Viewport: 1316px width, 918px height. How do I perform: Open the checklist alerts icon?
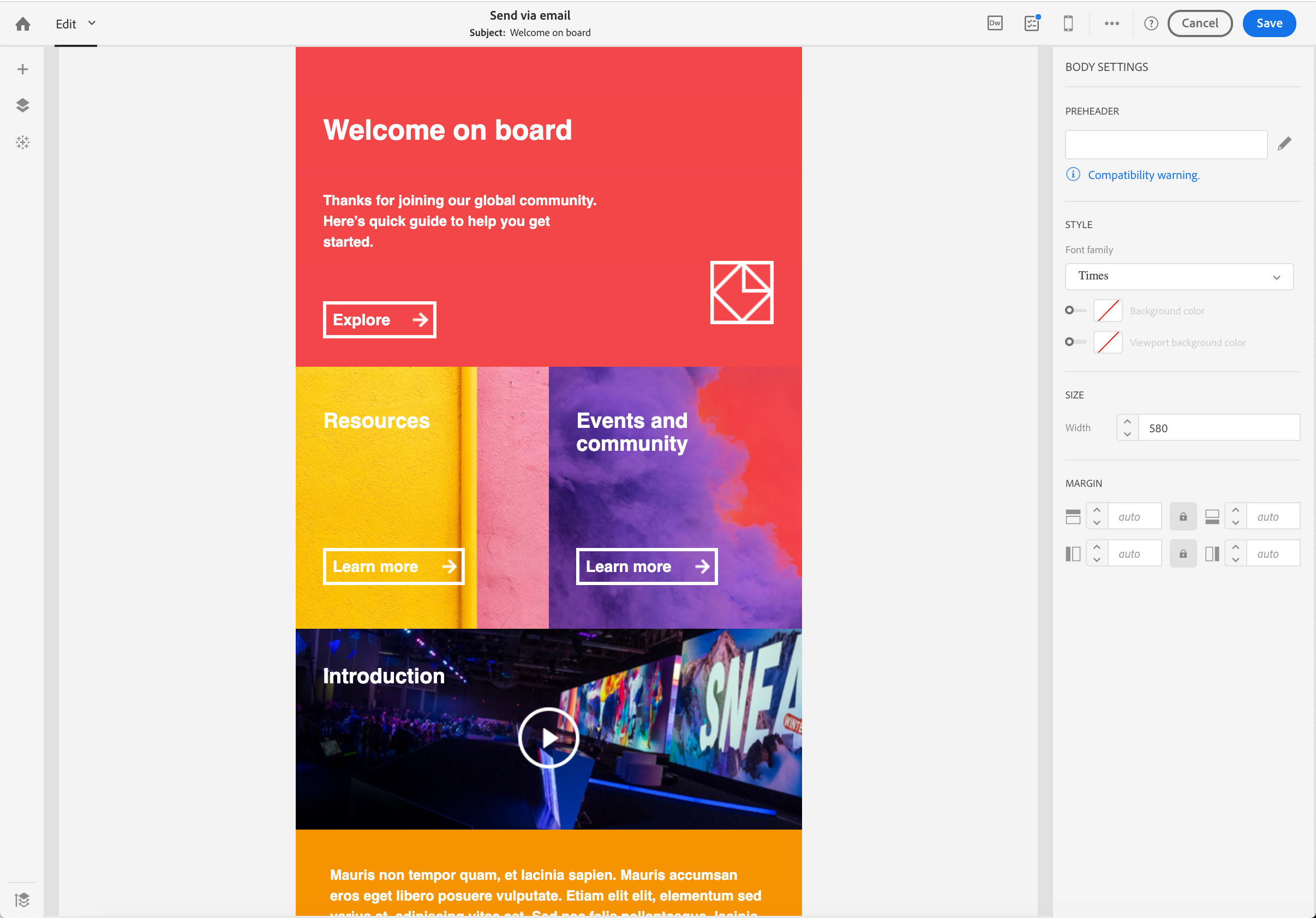click(1032, 23)
